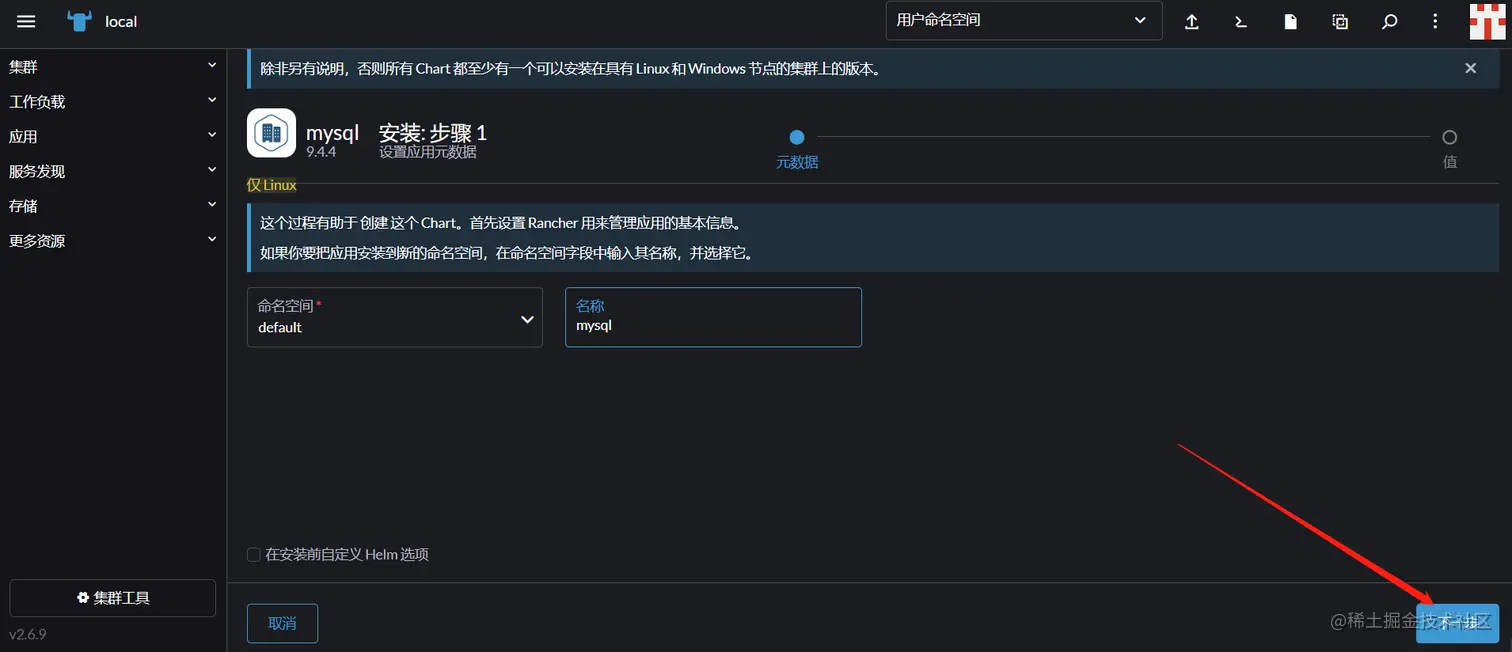Click the 名称 input field containing mysql
This screenshot has width=1512, height=652.
[x=713, y=317]
